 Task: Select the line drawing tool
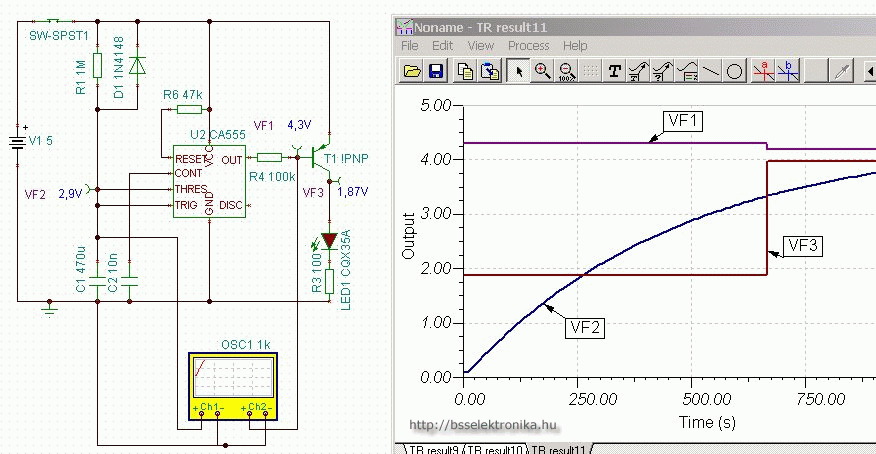pos(711,71)
